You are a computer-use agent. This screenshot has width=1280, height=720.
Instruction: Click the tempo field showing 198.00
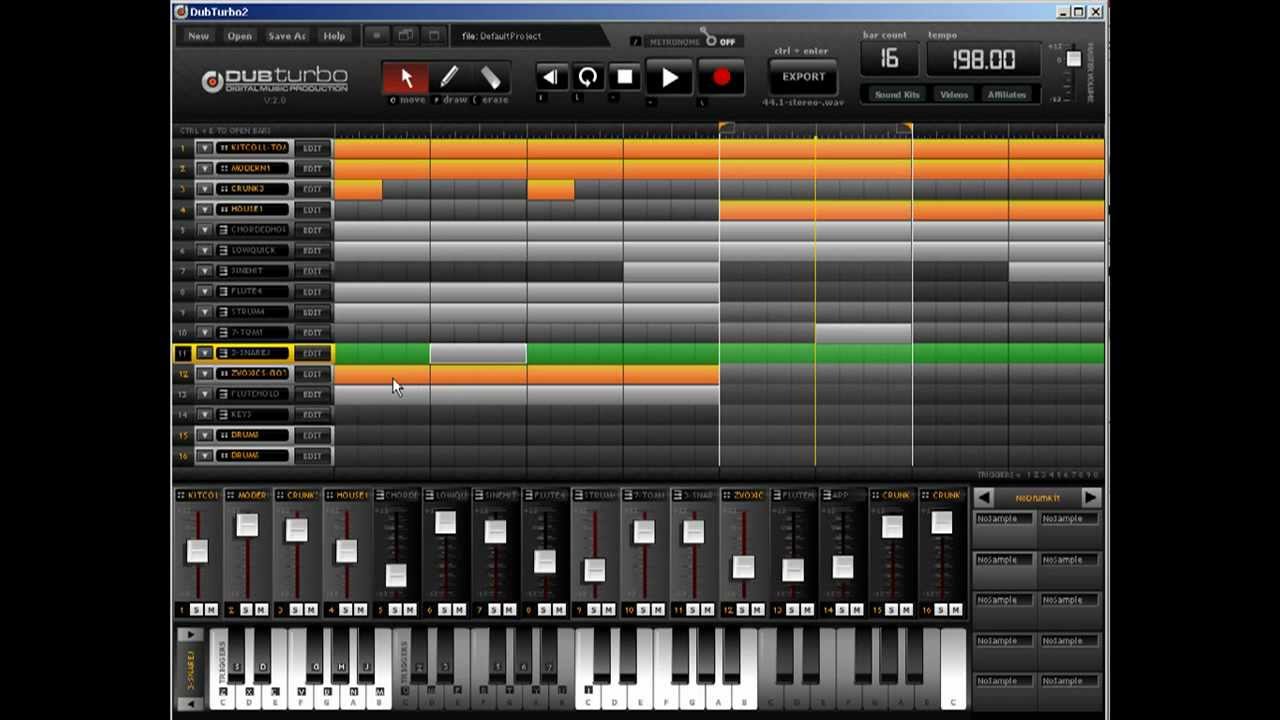tap(983, 59)
